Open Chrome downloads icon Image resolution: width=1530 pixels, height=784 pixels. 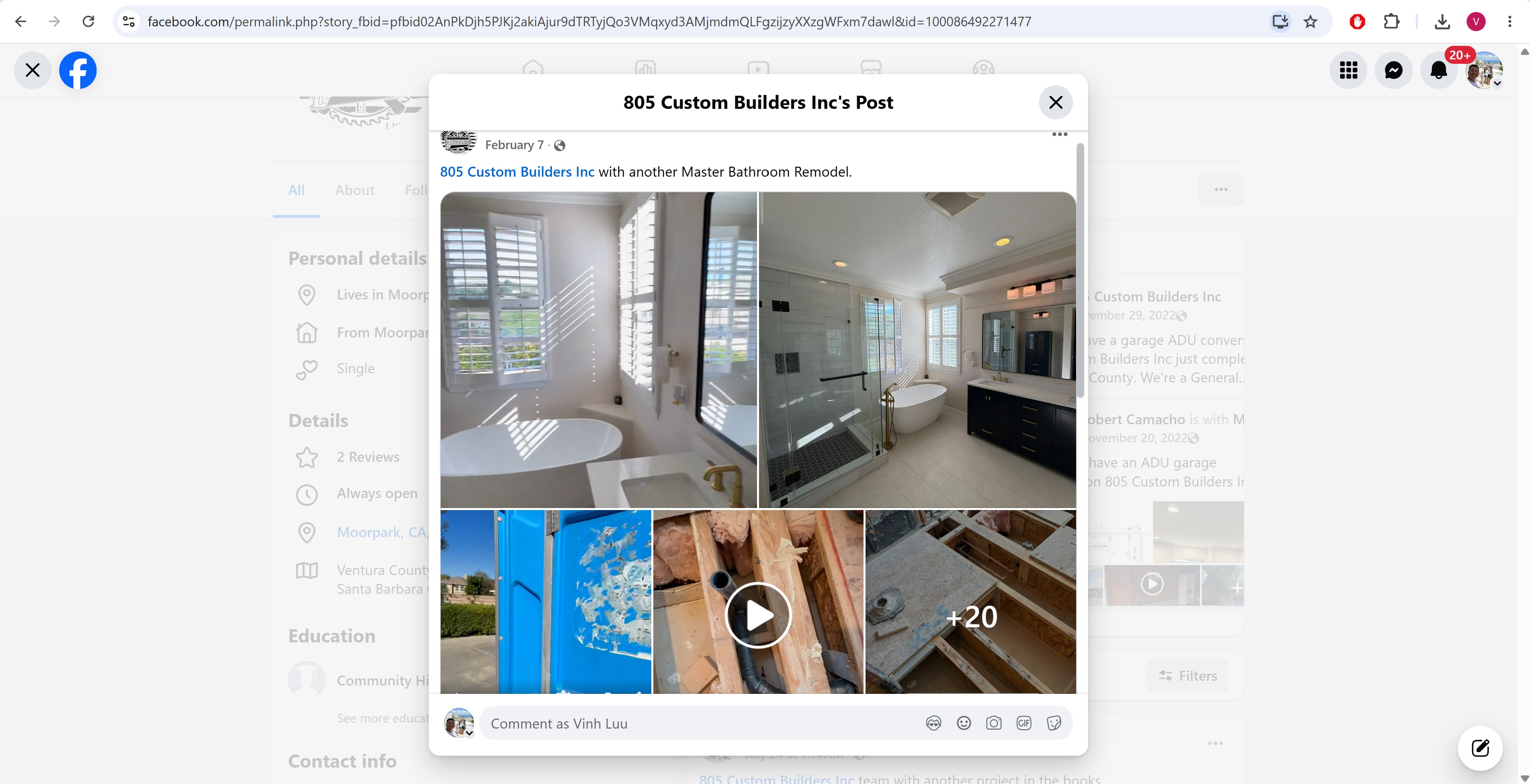(1441, 22)
